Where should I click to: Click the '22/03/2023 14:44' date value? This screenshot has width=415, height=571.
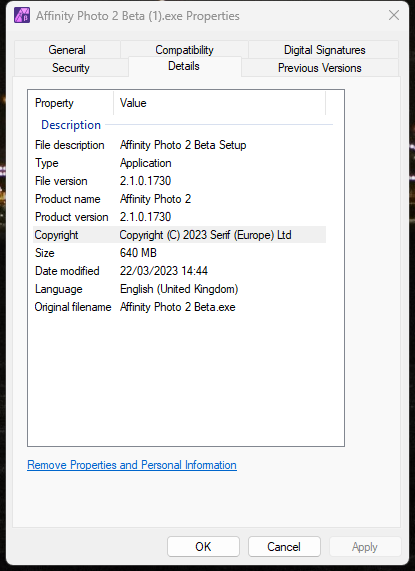[164, 271]
